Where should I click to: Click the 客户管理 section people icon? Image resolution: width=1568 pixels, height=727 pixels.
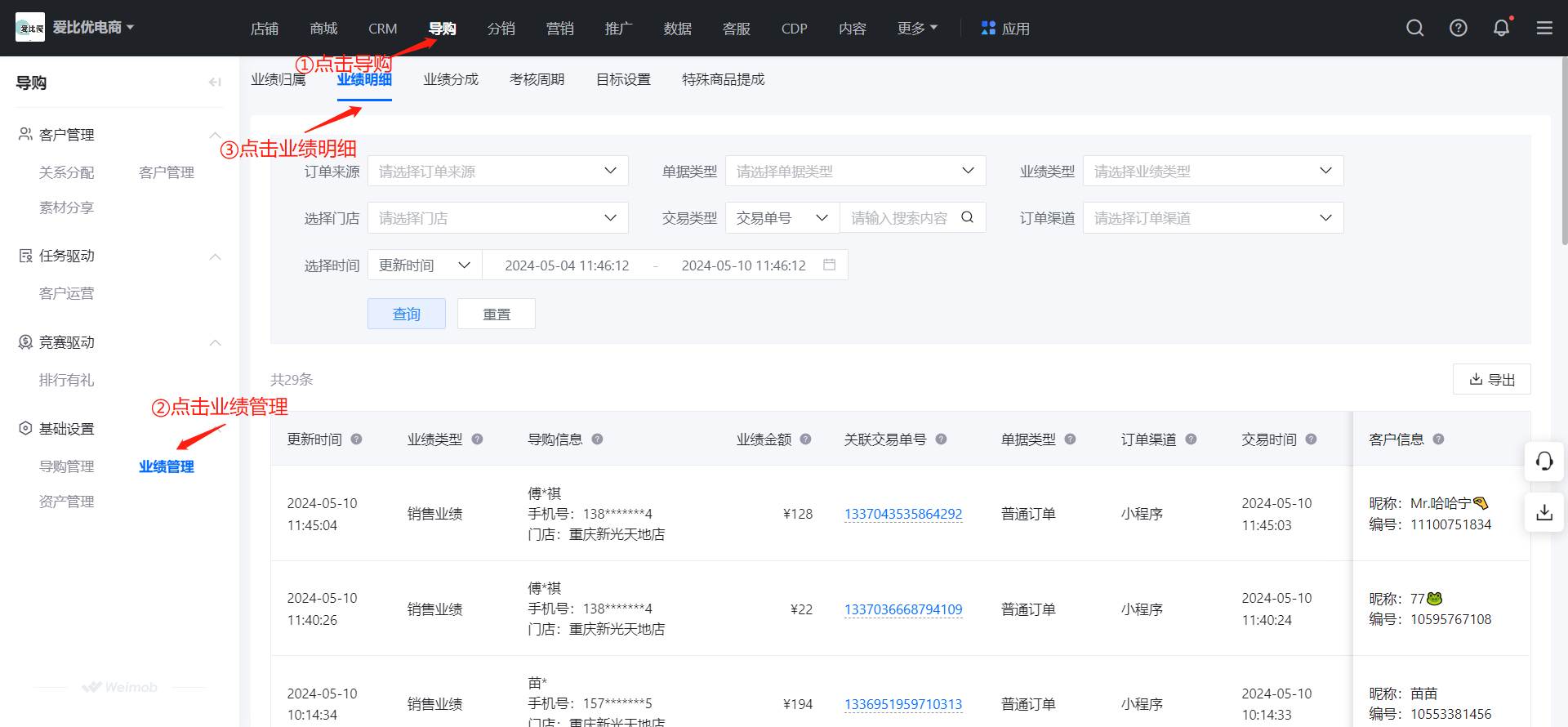click(x=25, y=134)
